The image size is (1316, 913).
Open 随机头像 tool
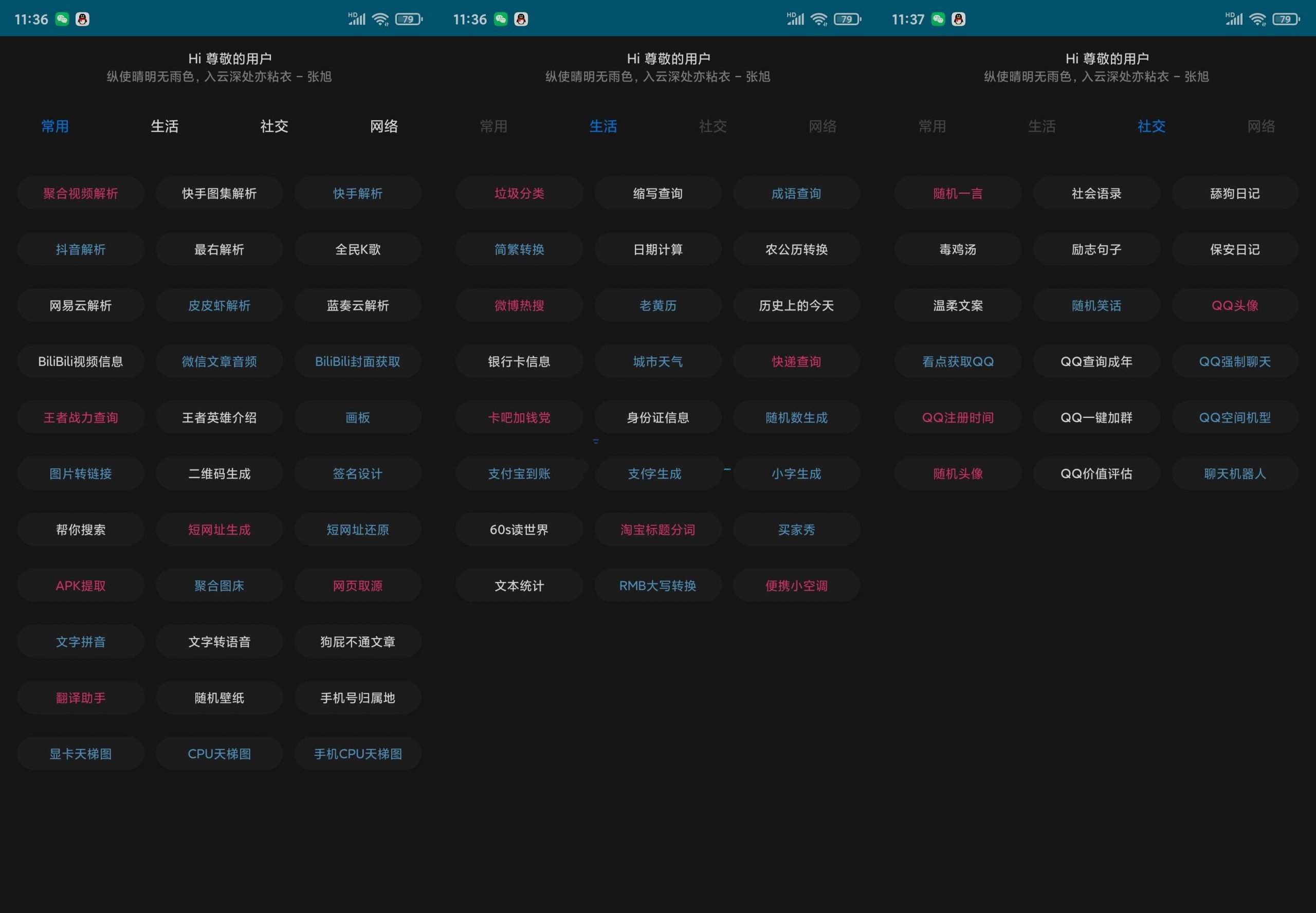(958, 473)
